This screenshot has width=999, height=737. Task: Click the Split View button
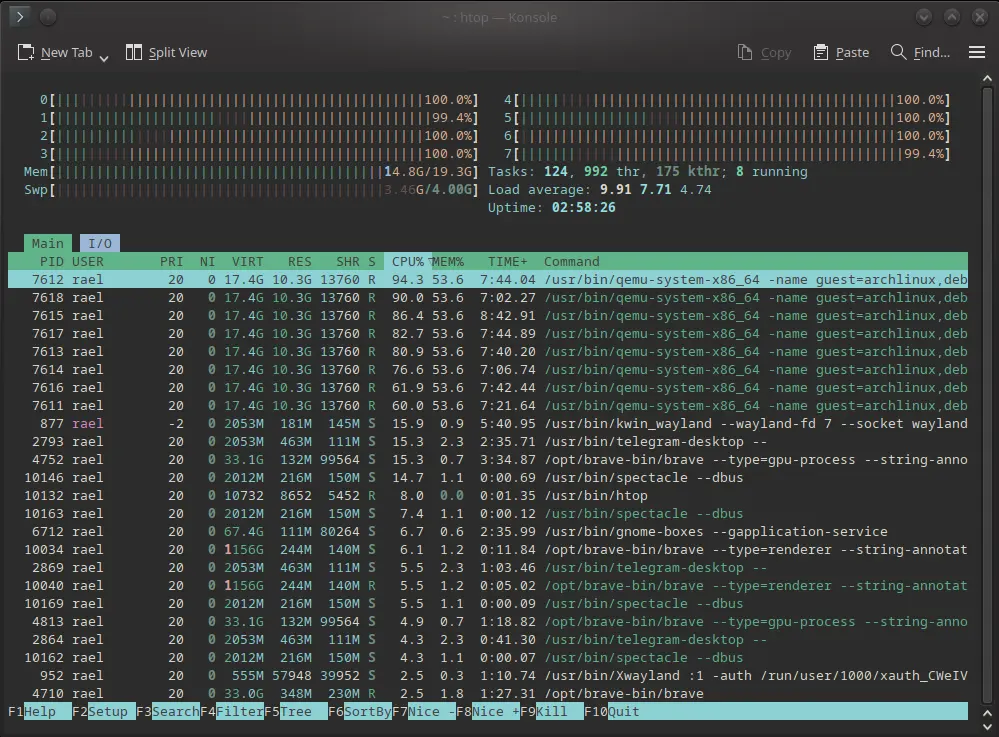[166, 52]
